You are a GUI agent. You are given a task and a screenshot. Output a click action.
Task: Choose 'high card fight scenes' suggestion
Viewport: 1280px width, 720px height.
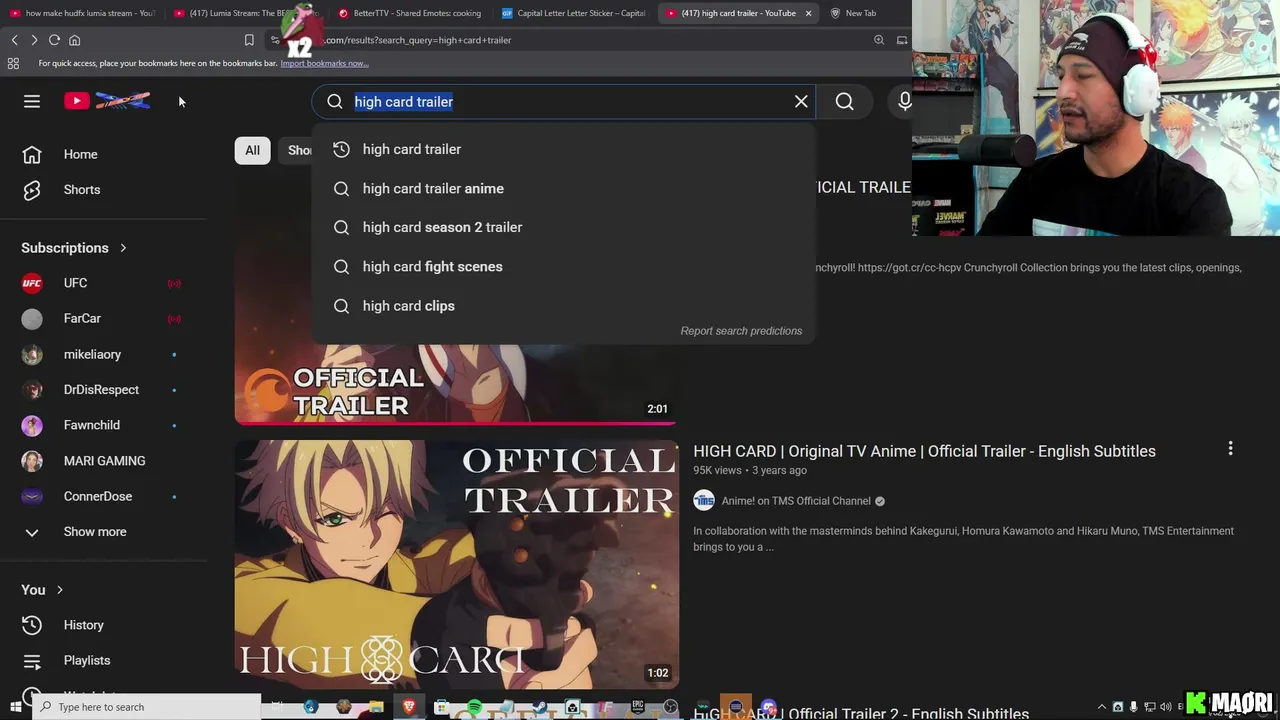(563, 266)
